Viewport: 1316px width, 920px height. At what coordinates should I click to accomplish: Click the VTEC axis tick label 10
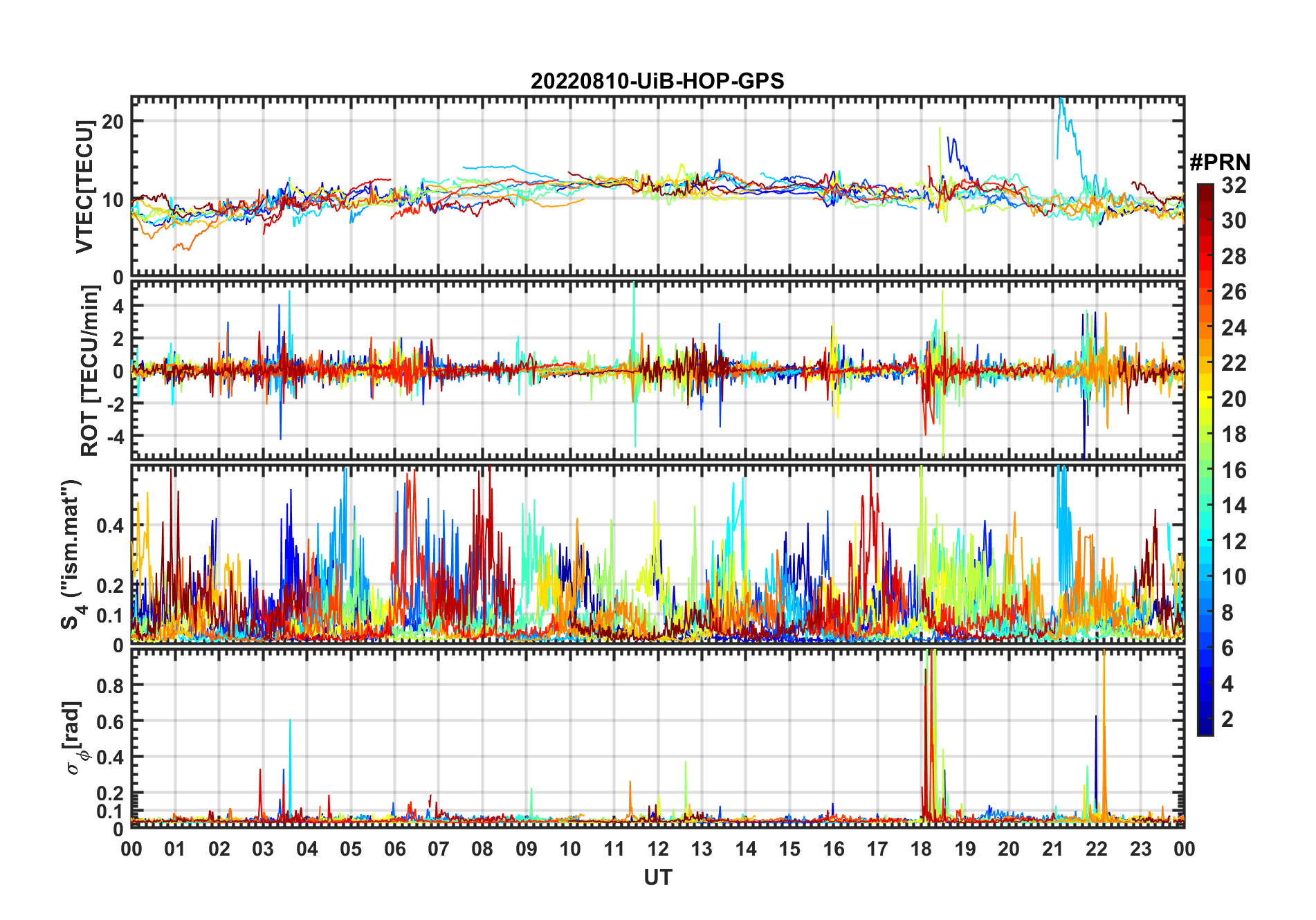[x=113, y=201]
